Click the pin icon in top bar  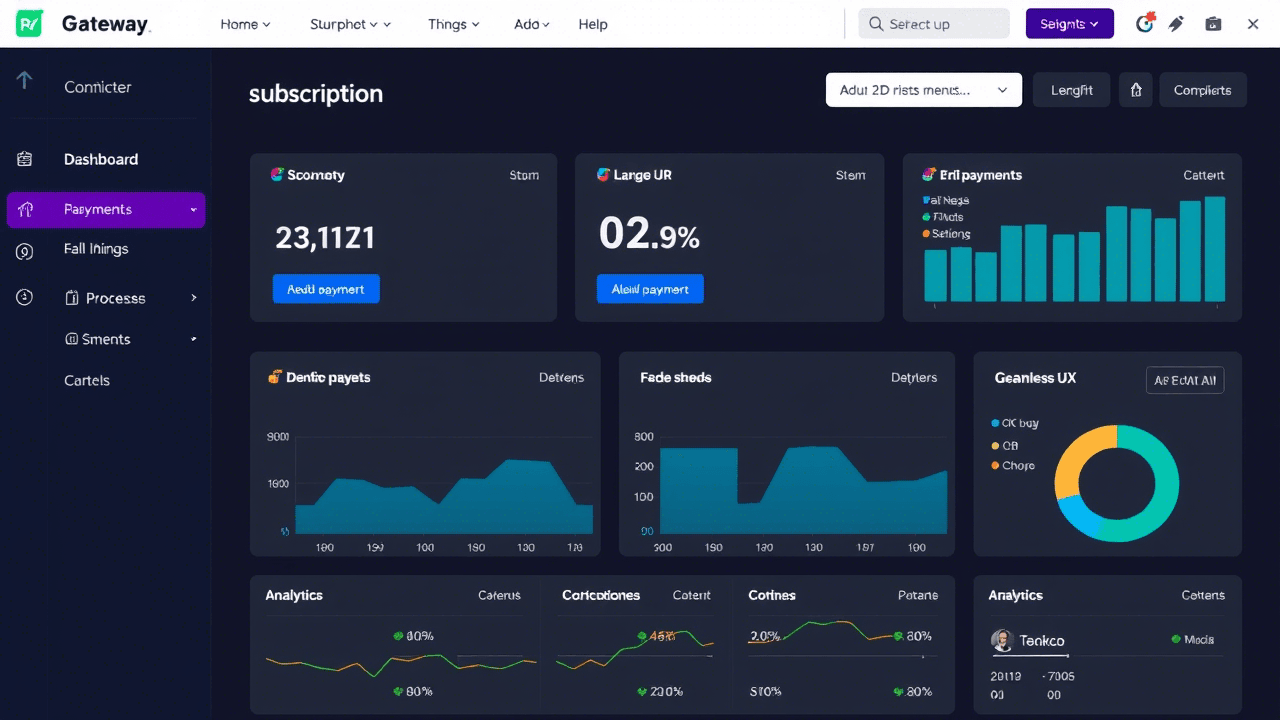[x=1177, y=24]
